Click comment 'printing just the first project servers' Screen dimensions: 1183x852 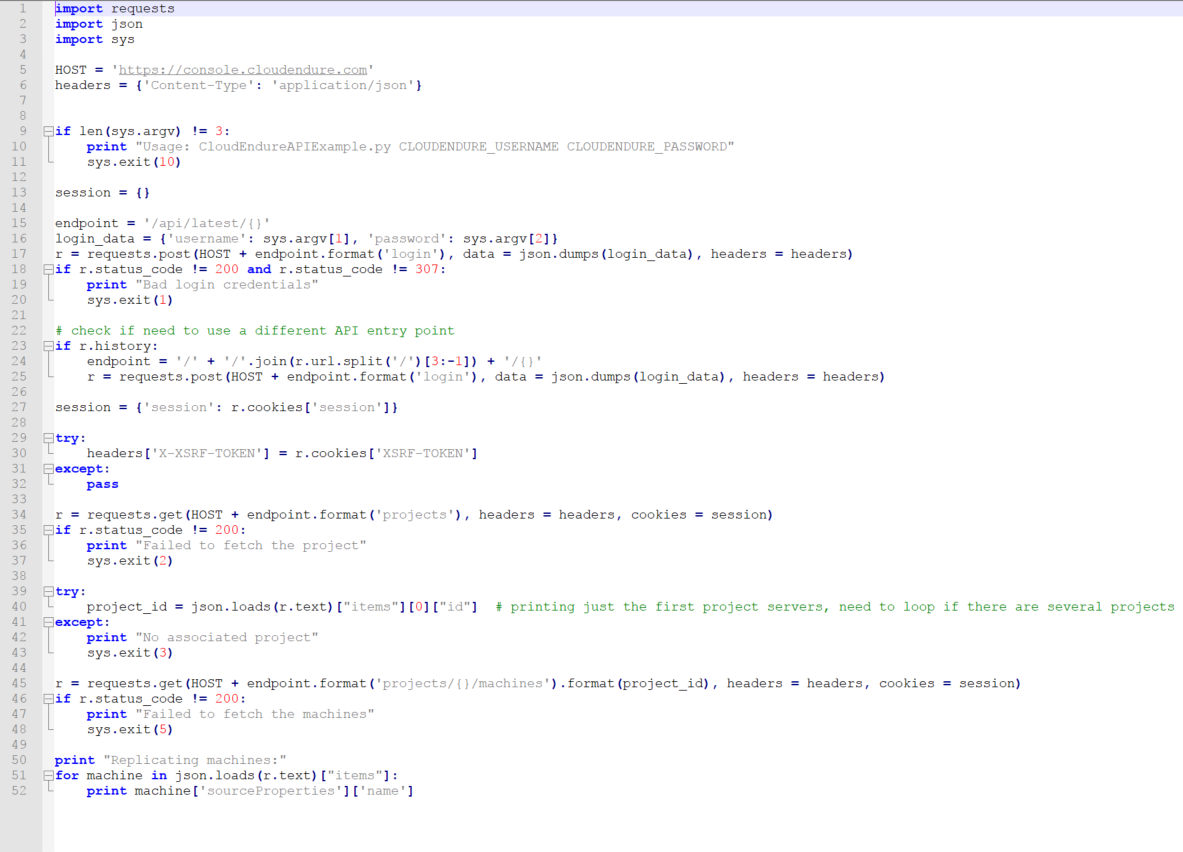pyautogui.click(x=669, y=607)
